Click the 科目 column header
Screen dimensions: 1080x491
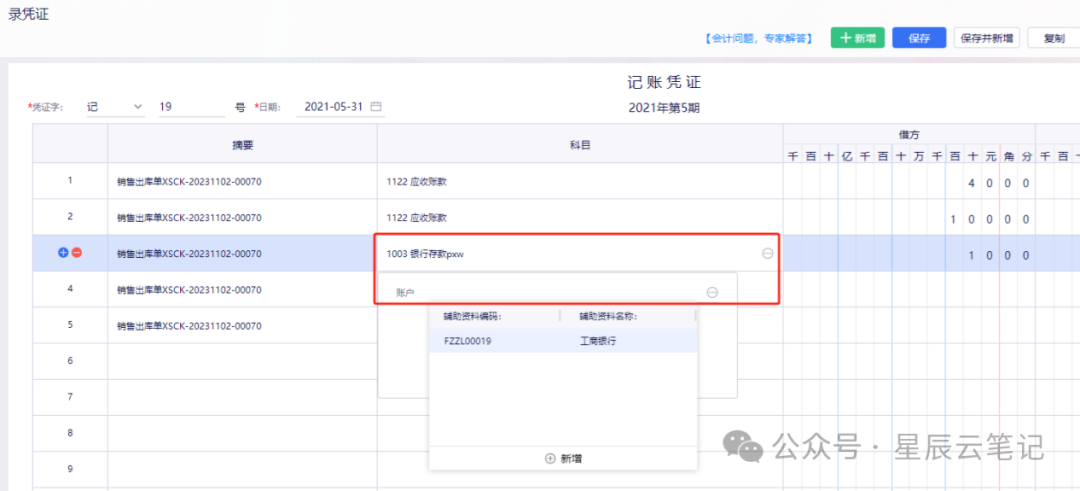[580, 145]
